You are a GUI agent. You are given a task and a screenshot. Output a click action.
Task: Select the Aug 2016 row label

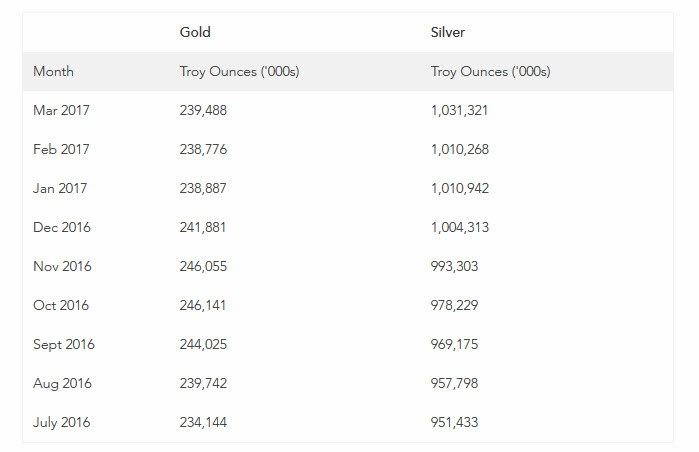tap(62, 384)
